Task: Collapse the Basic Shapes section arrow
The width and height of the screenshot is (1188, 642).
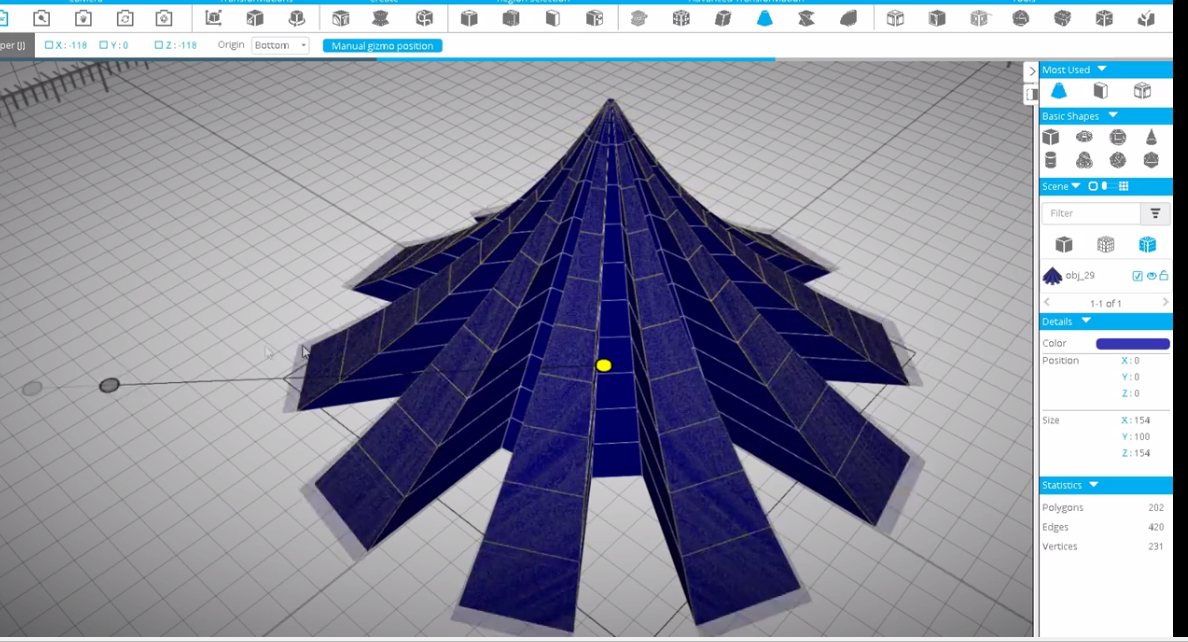Action: (1113, 115)
